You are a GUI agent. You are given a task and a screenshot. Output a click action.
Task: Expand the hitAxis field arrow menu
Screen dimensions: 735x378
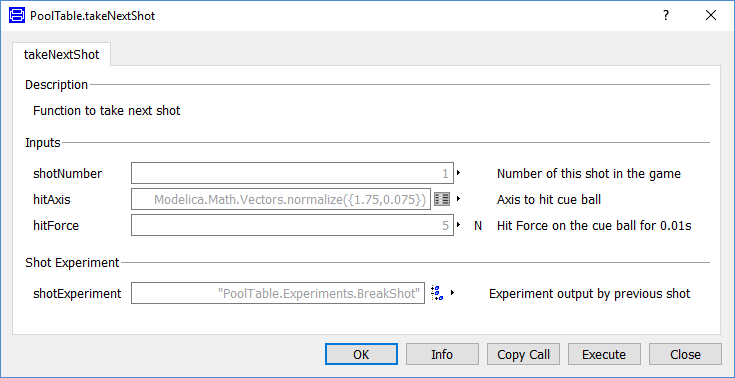[459, 199]
